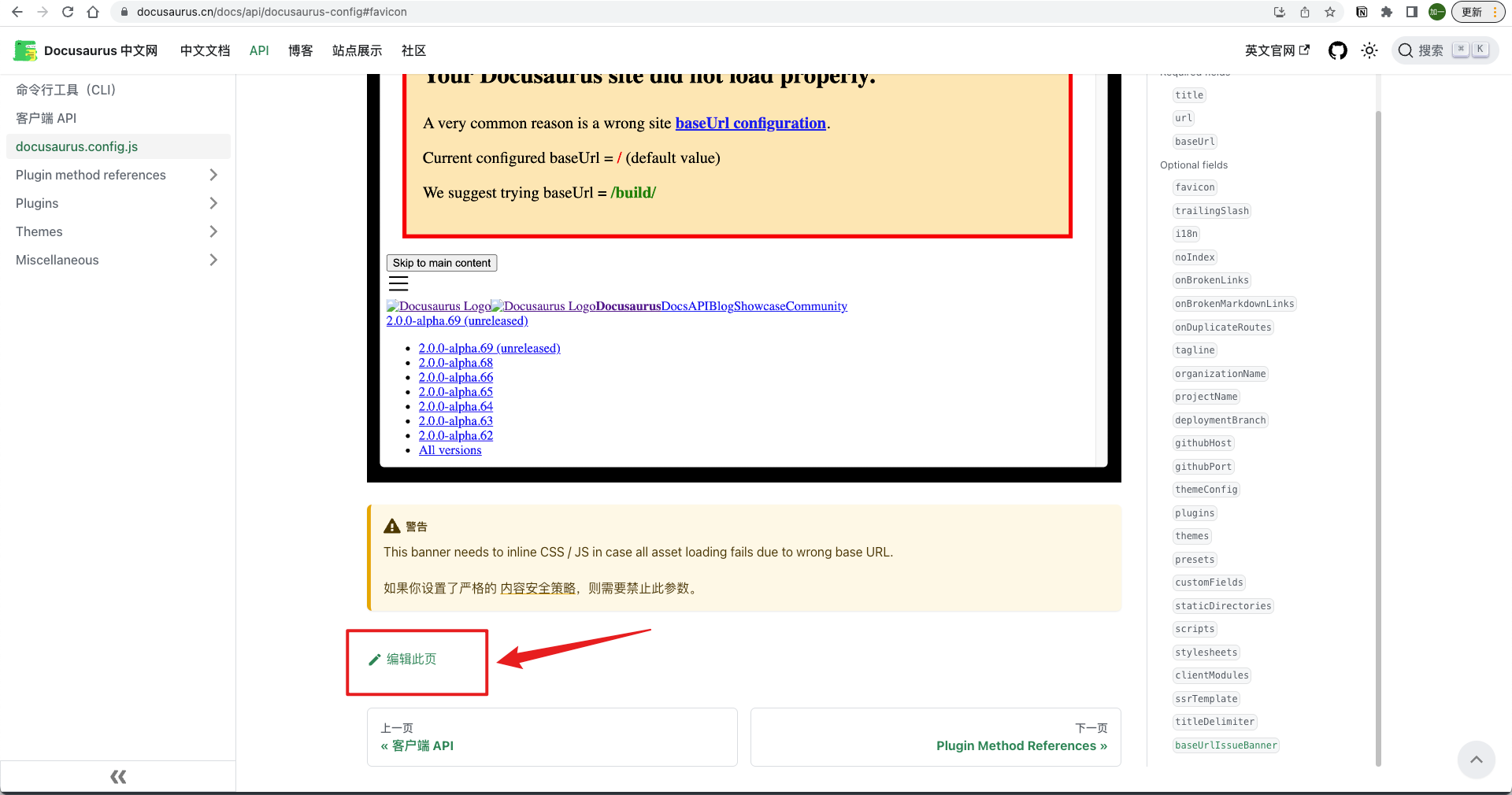The width and height of the screenshot is (1512, 795).
Task: Open the browser three-dot menu
Action: tap(1495, 12)
